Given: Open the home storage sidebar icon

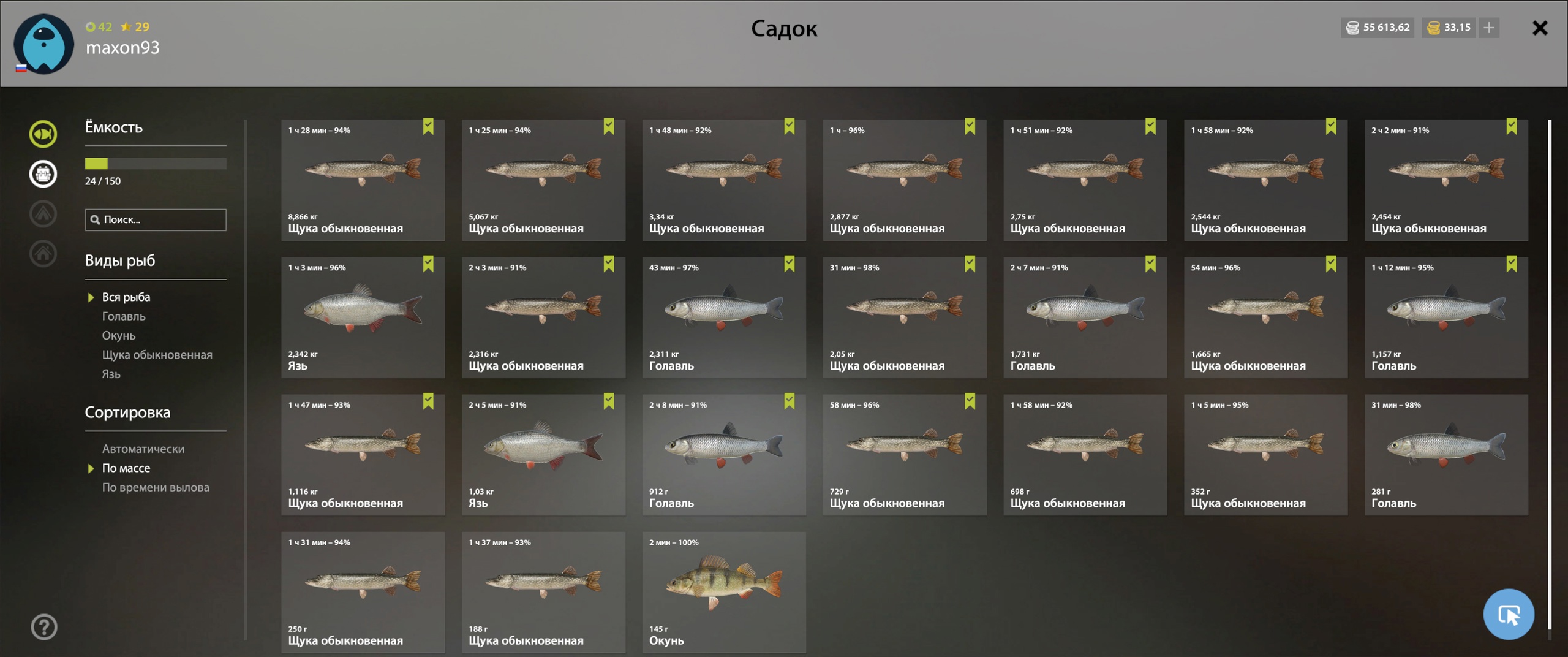Looking at the screenshot, I should point(43,253).
